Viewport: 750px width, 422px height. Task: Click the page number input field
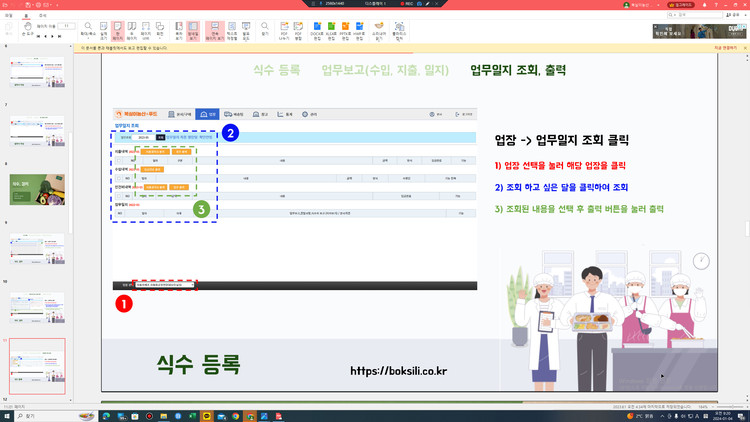click(x=66, y=26)
